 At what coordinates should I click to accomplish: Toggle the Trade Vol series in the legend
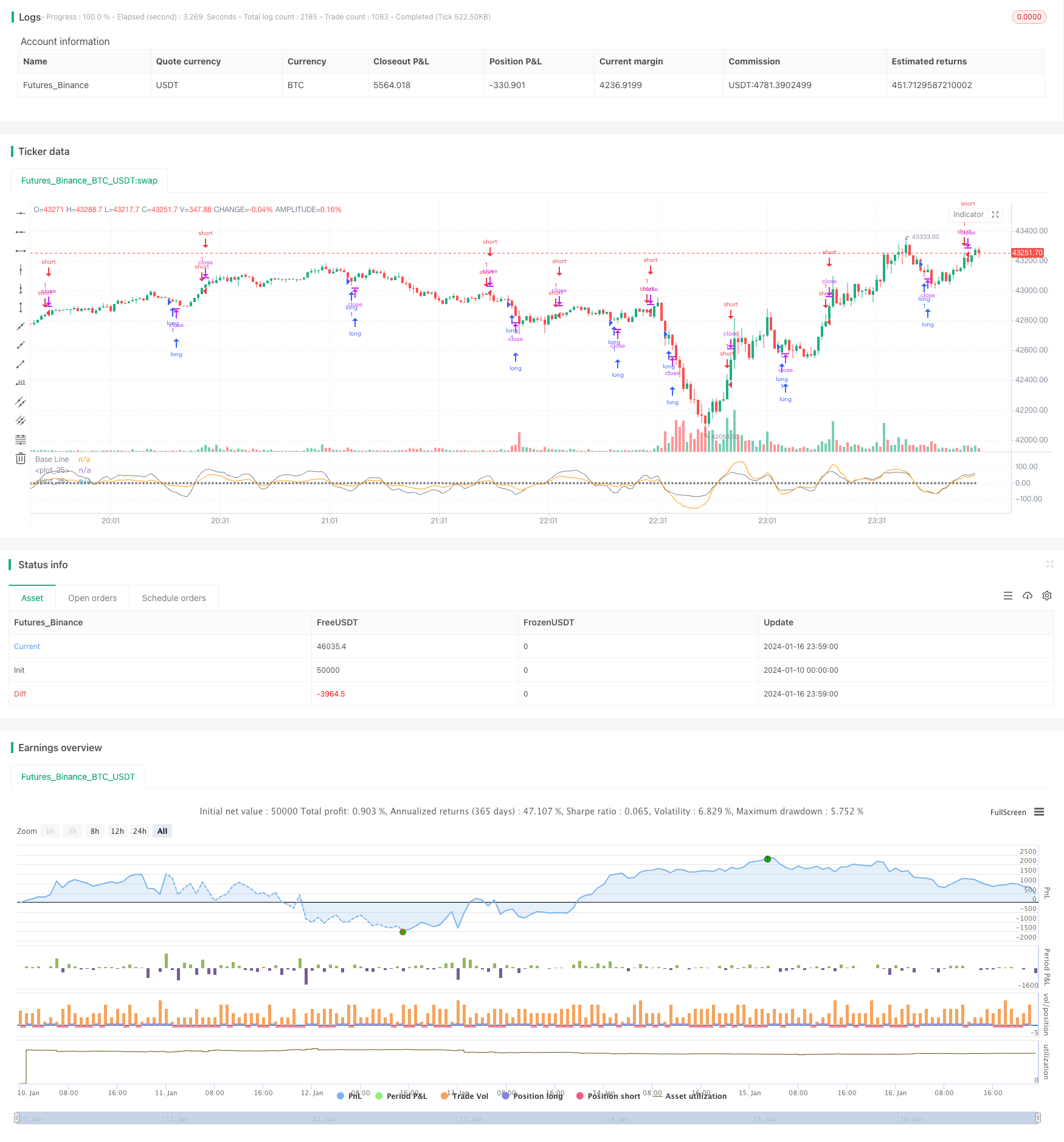pyautogui.click(x=469, y=1096)
